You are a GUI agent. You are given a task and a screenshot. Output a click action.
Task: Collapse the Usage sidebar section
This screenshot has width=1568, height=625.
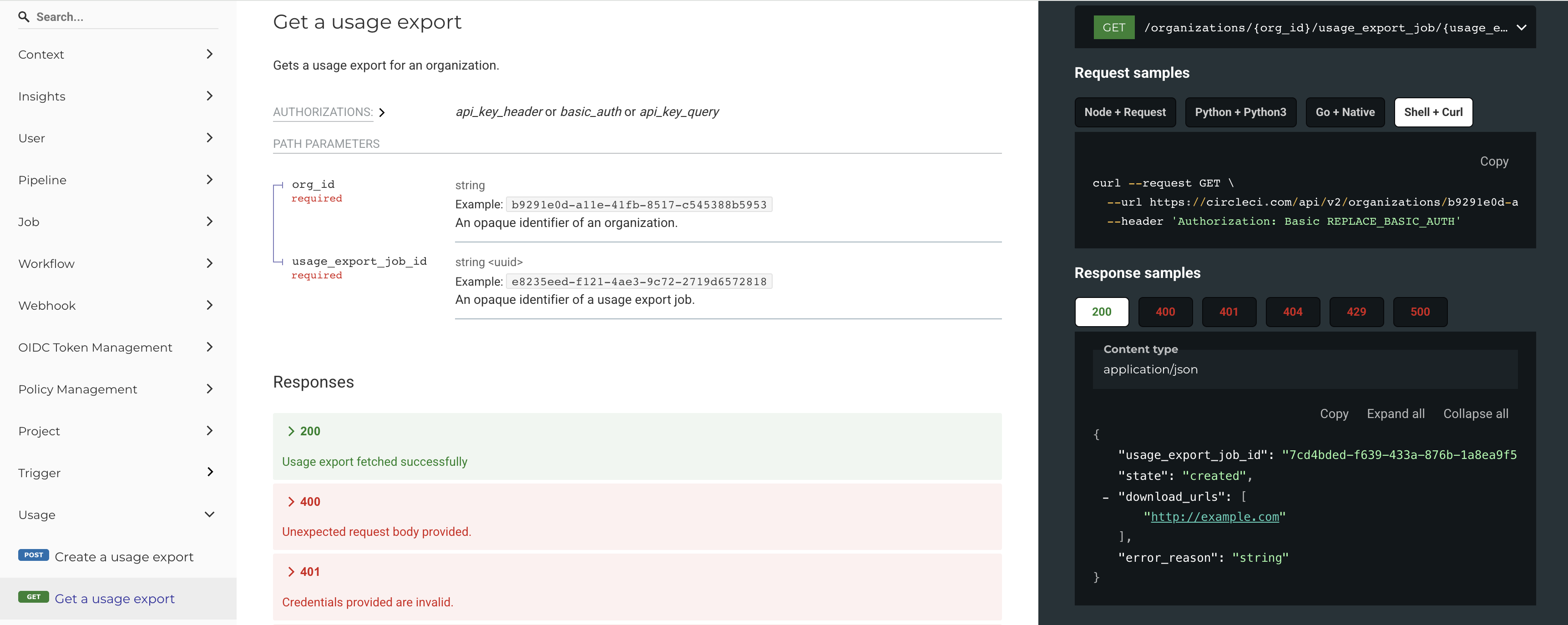pyautogui.click(x=209, y=515)
